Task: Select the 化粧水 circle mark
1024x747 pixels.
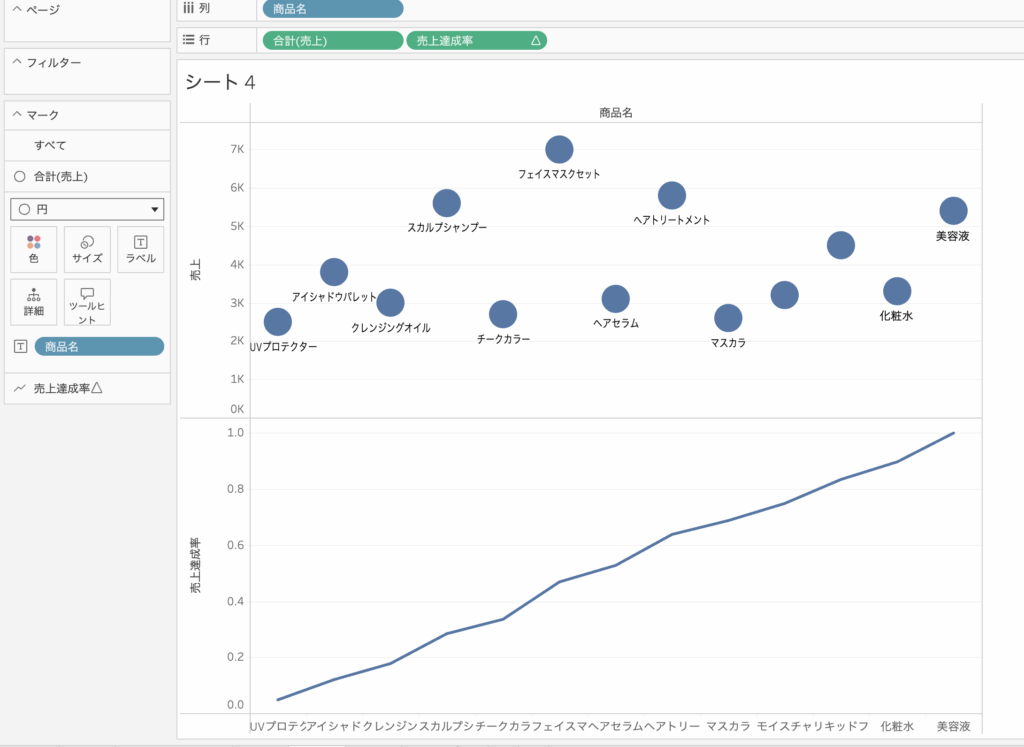Action: (897, 291)
